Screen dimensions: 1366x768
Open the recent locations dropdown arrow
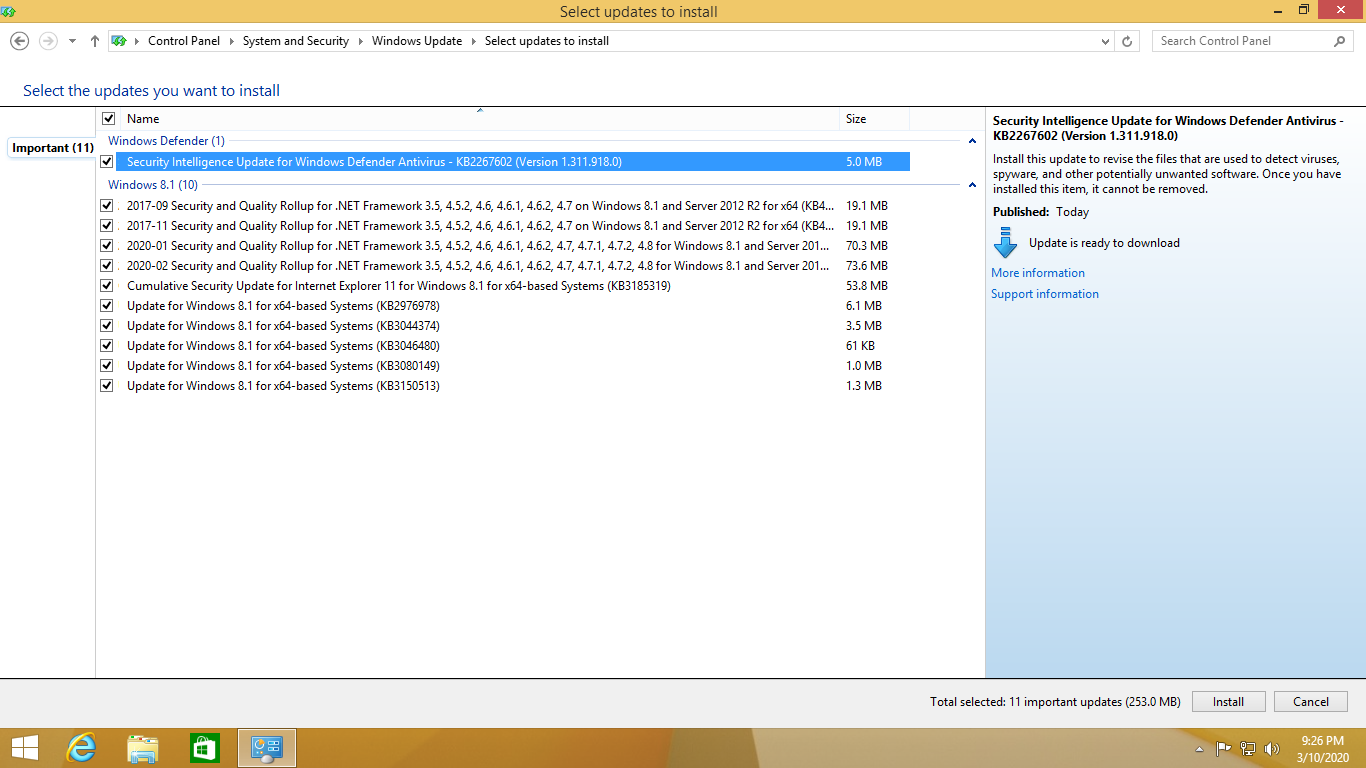click(72, 42)
